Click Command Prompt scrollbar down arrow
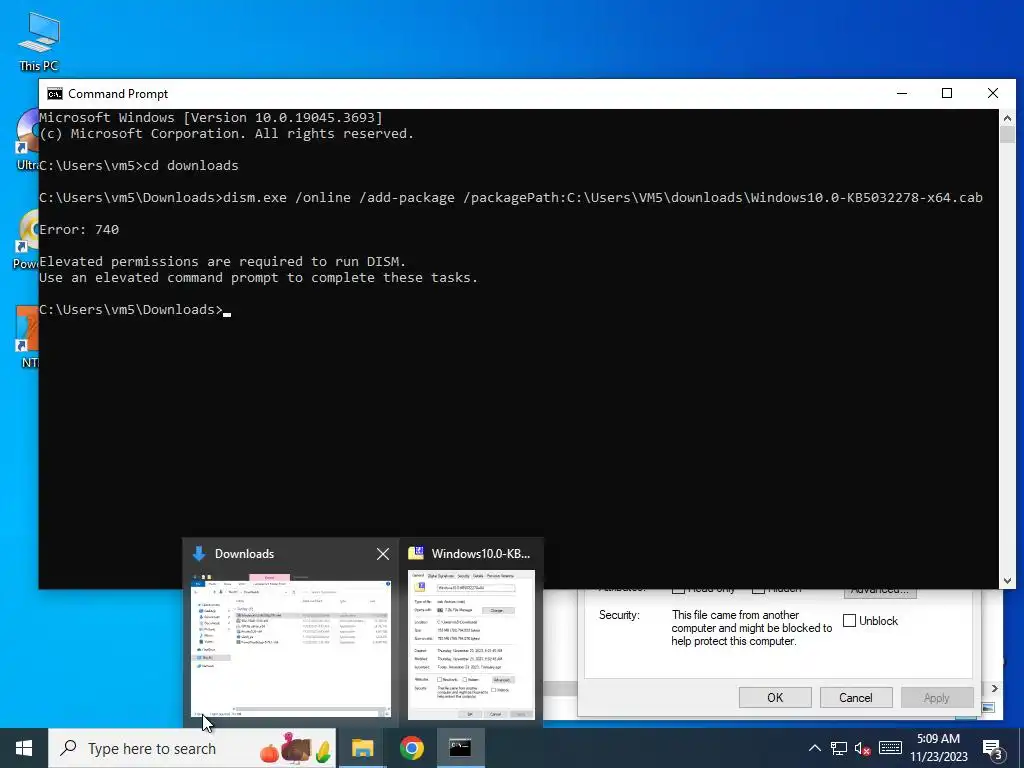Screen dimensions: 1024x768 click(1007, 581)
